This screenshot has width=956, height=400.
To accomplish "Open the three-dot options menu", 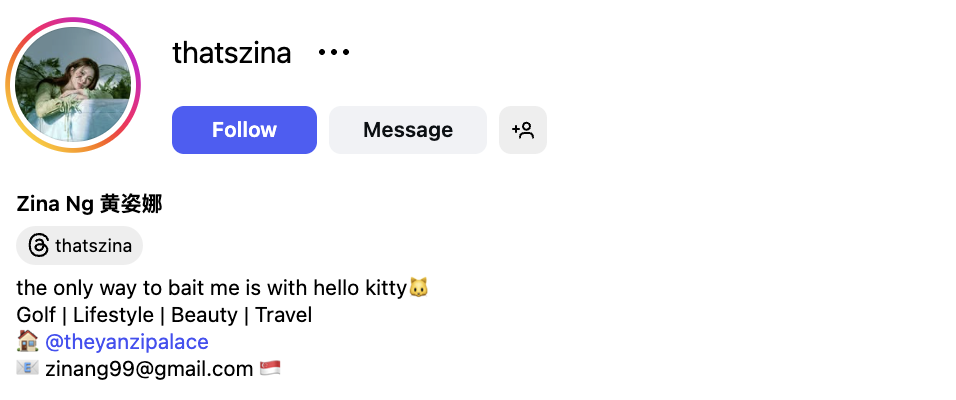I will (x=334, y=53).
